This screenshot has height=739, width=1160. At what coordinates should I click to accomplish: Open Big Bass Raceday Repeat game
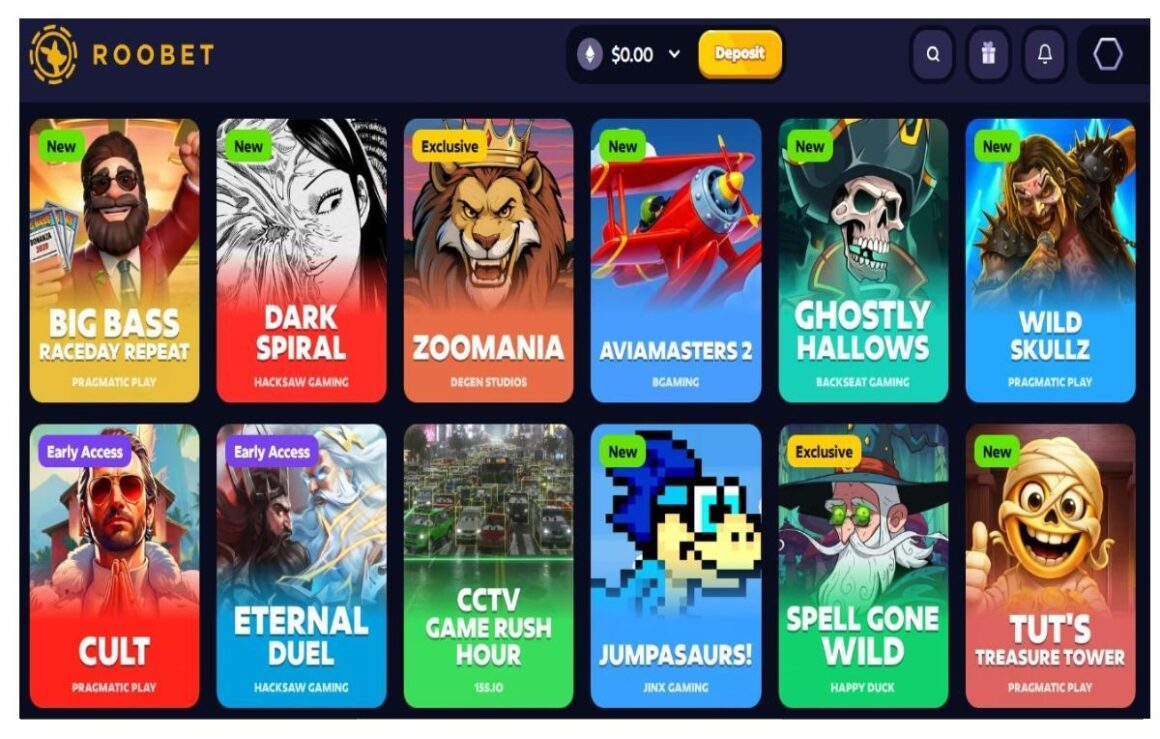point(115,260)
